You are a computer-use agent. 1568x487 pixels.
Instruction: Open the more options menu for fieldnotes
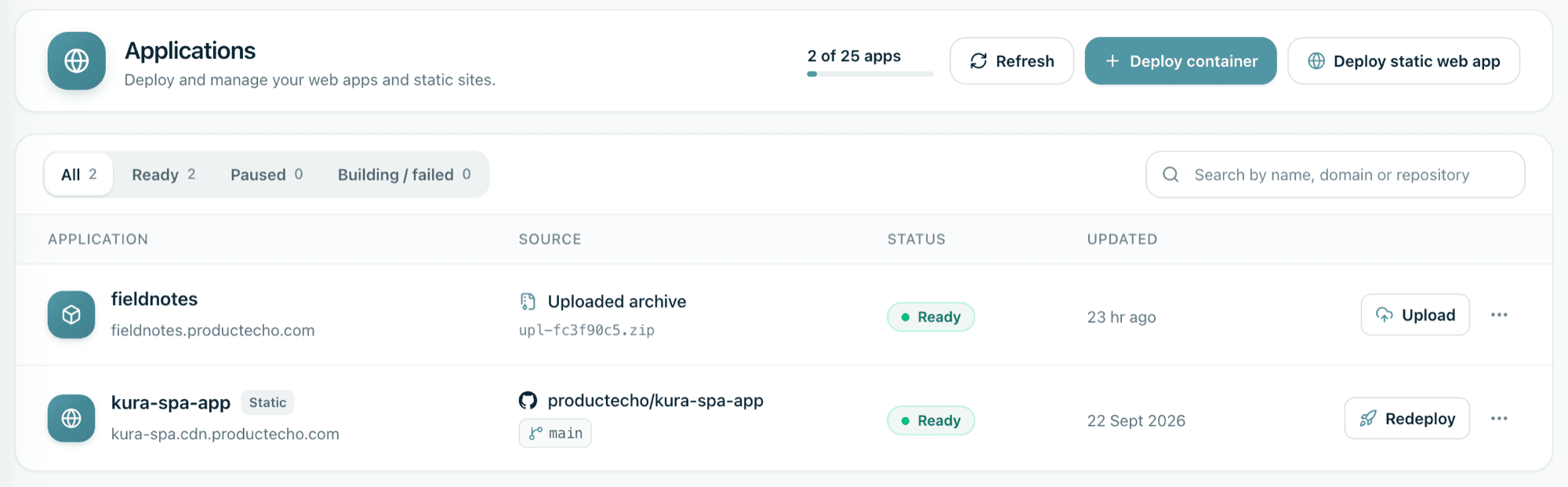1499,314
